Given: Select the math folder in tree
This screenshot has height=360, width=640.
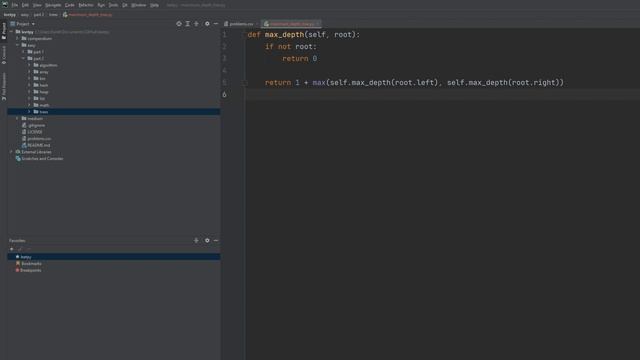Looking at the screenshot, I should point(41,105).
